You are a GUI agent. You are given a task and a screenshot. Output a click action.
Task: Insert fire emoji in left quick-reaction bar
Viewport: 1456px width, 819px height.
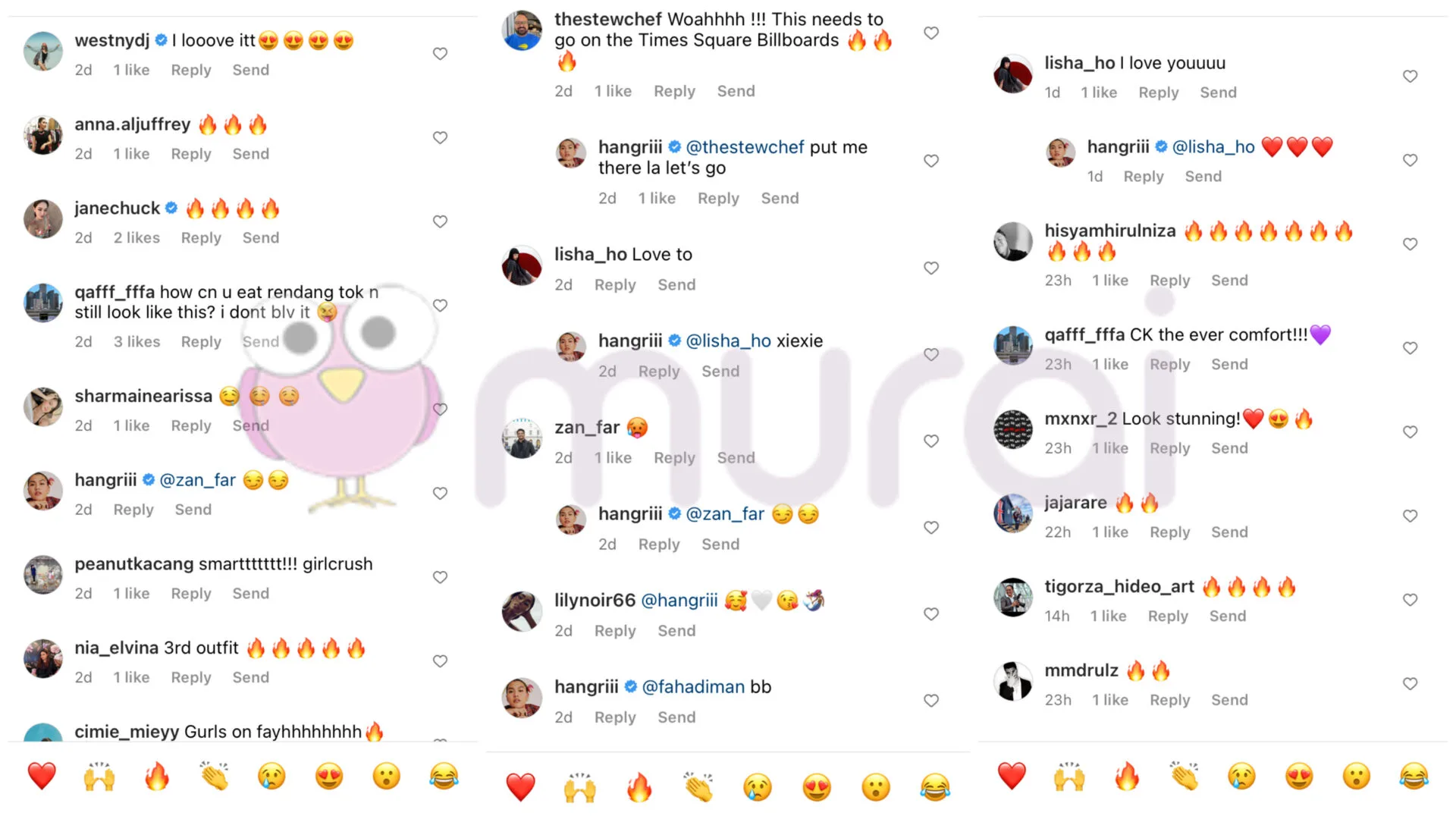tap(157, 776)
